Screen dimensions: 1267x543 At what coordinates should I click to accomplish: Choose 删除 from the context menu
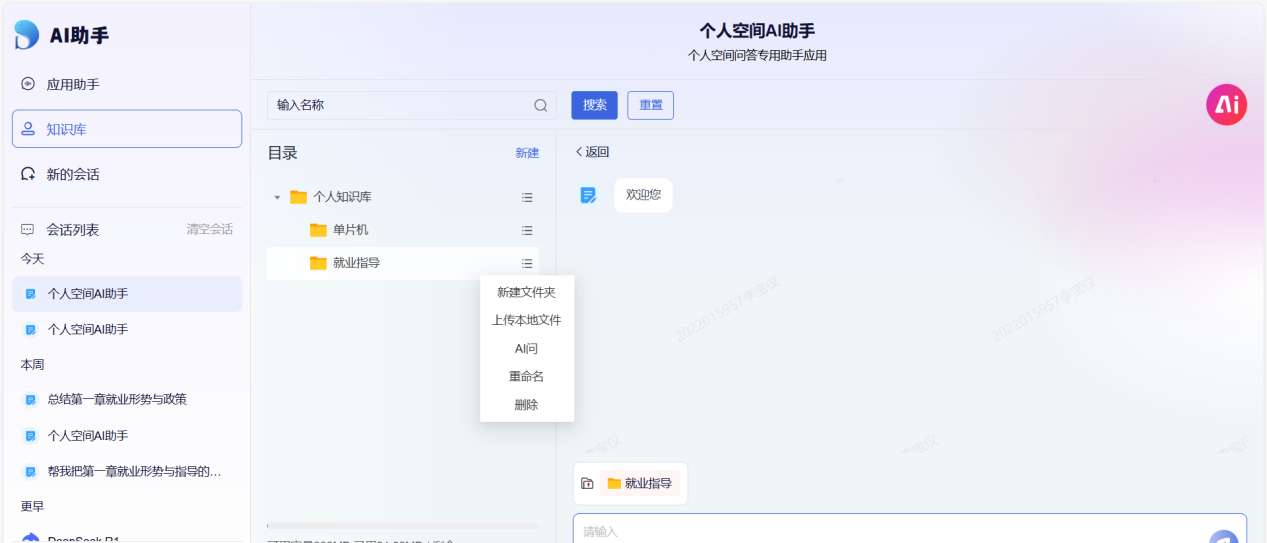[526, 405]
